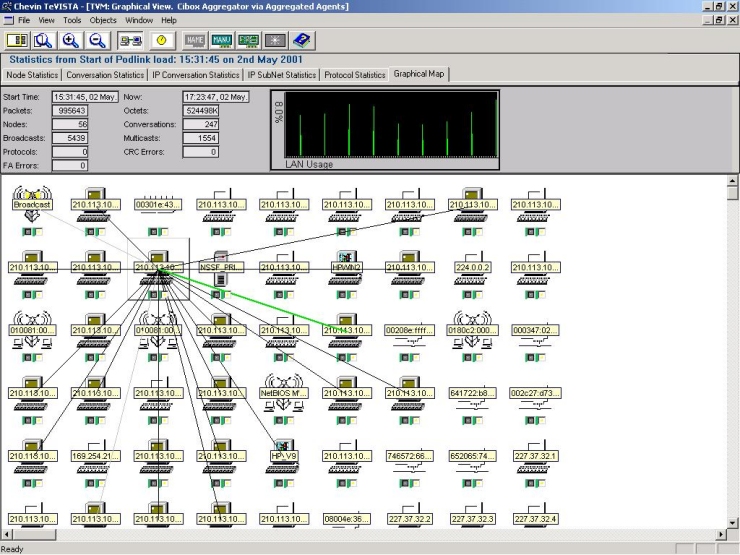Open the Tools menu
Image resolution: width=740 pixels, height=555 pixels.
click(x=72, y=20)
